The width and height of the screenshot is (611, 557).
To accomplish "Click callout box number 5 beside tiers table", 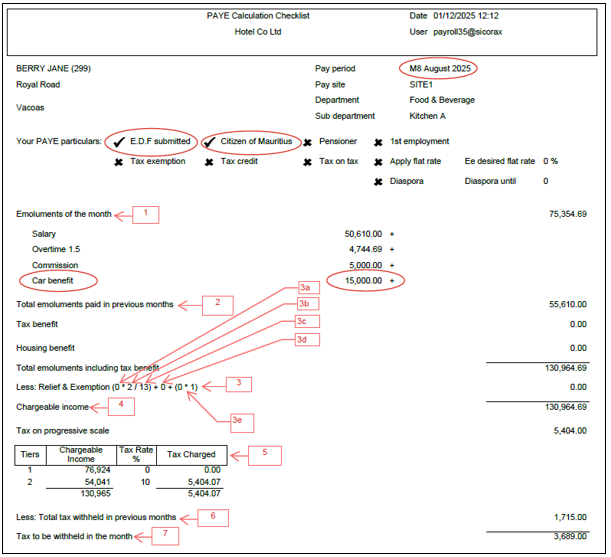I will pos(263,454).
